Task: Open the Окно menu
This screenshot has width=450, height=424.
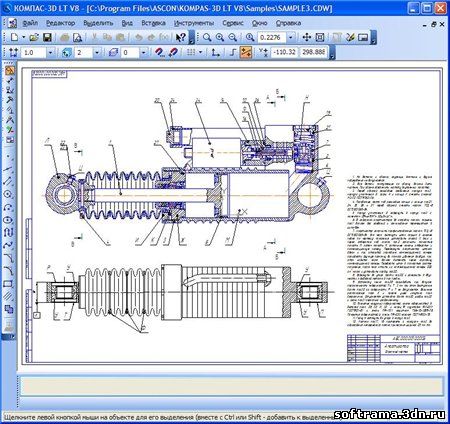Action: [x=259, y=23]
